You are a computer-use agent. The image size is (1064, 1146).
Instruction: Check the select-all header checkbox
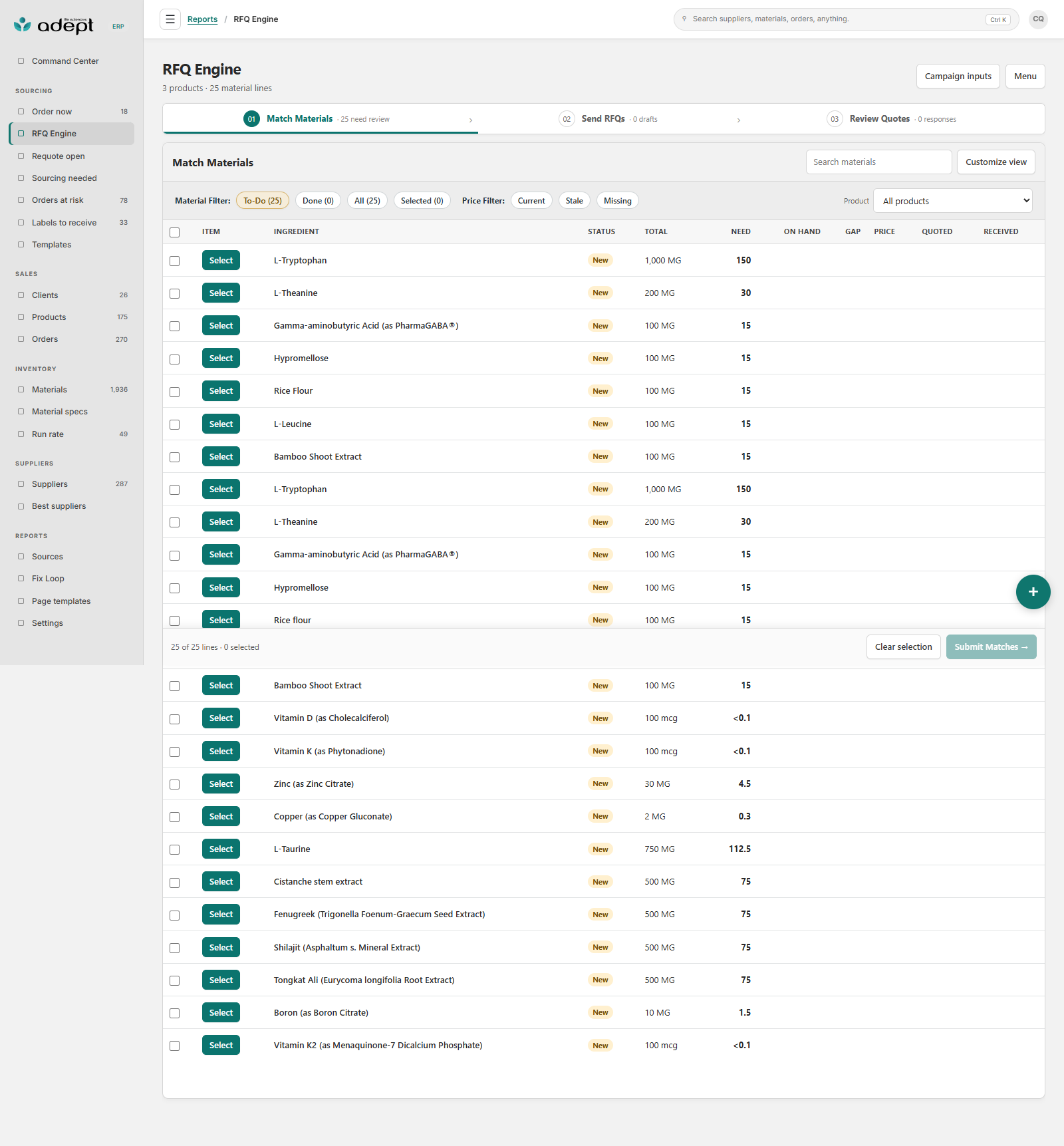174,232
